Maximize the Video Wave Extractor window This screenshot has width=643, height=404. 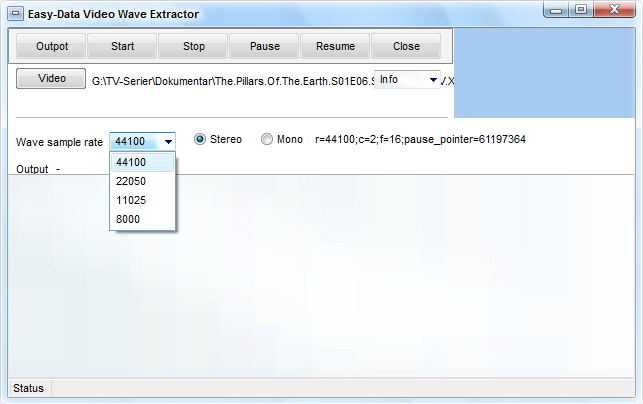click(x=581, y=10)
